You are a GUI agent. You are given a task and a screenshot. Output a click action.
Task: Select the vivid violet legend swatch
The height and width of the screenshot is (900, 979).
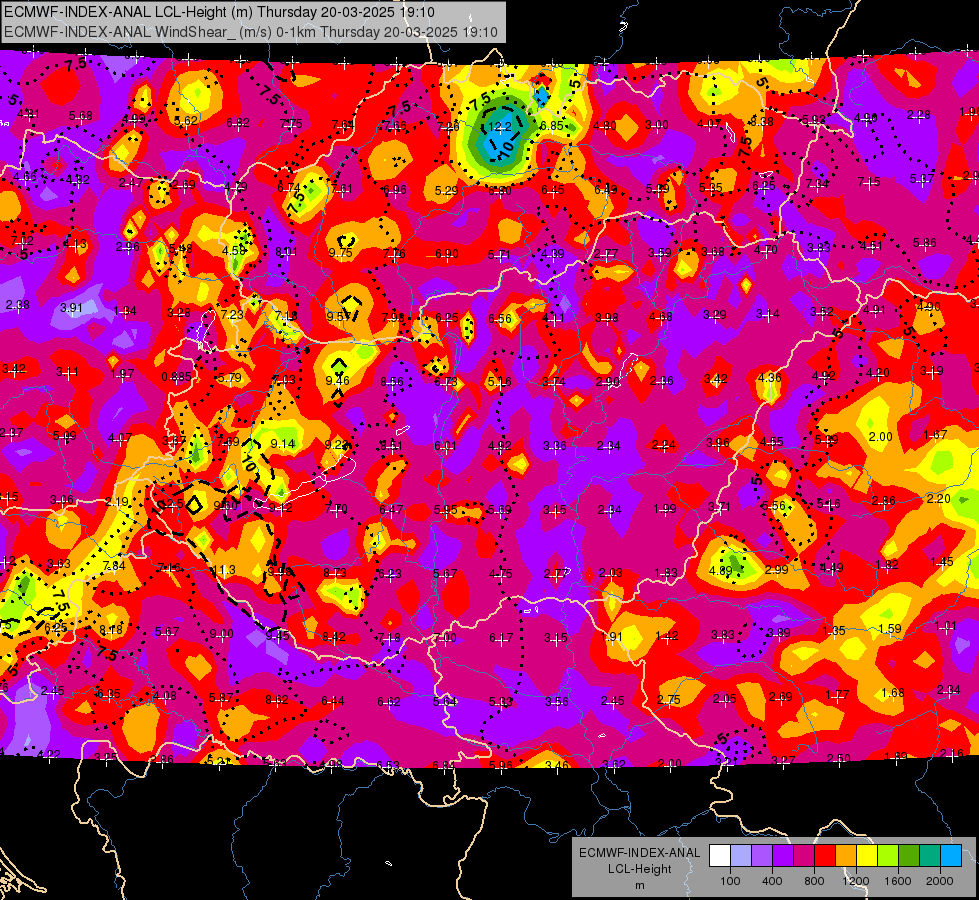point(783,856)
